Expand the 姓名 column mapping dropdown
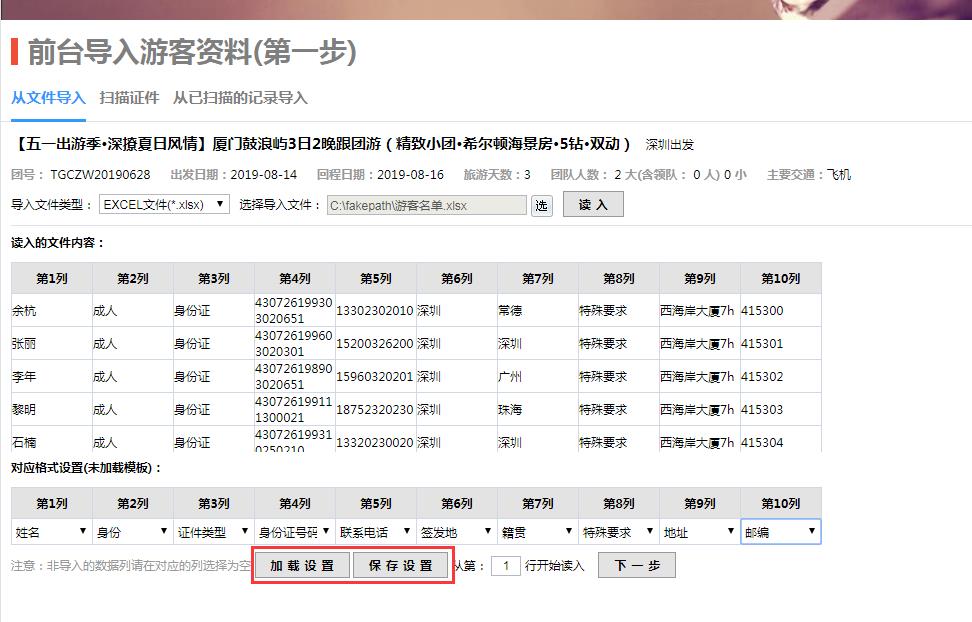This screenshot has width=972, height=622. coord(52,532)
